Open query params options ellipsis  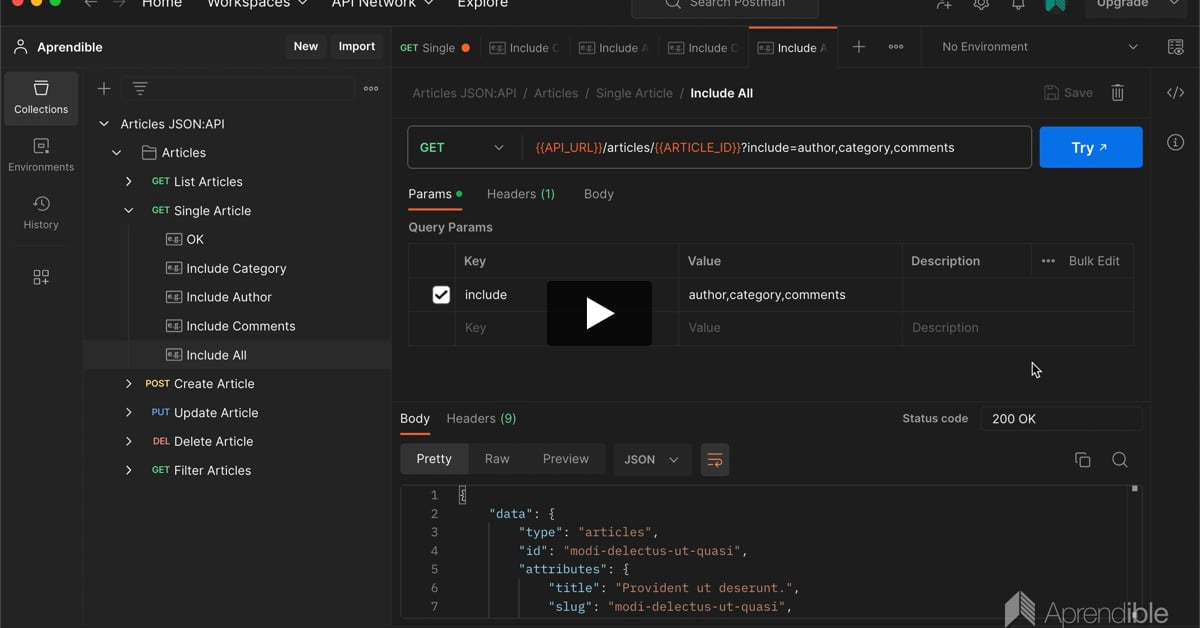point(1048,261)
